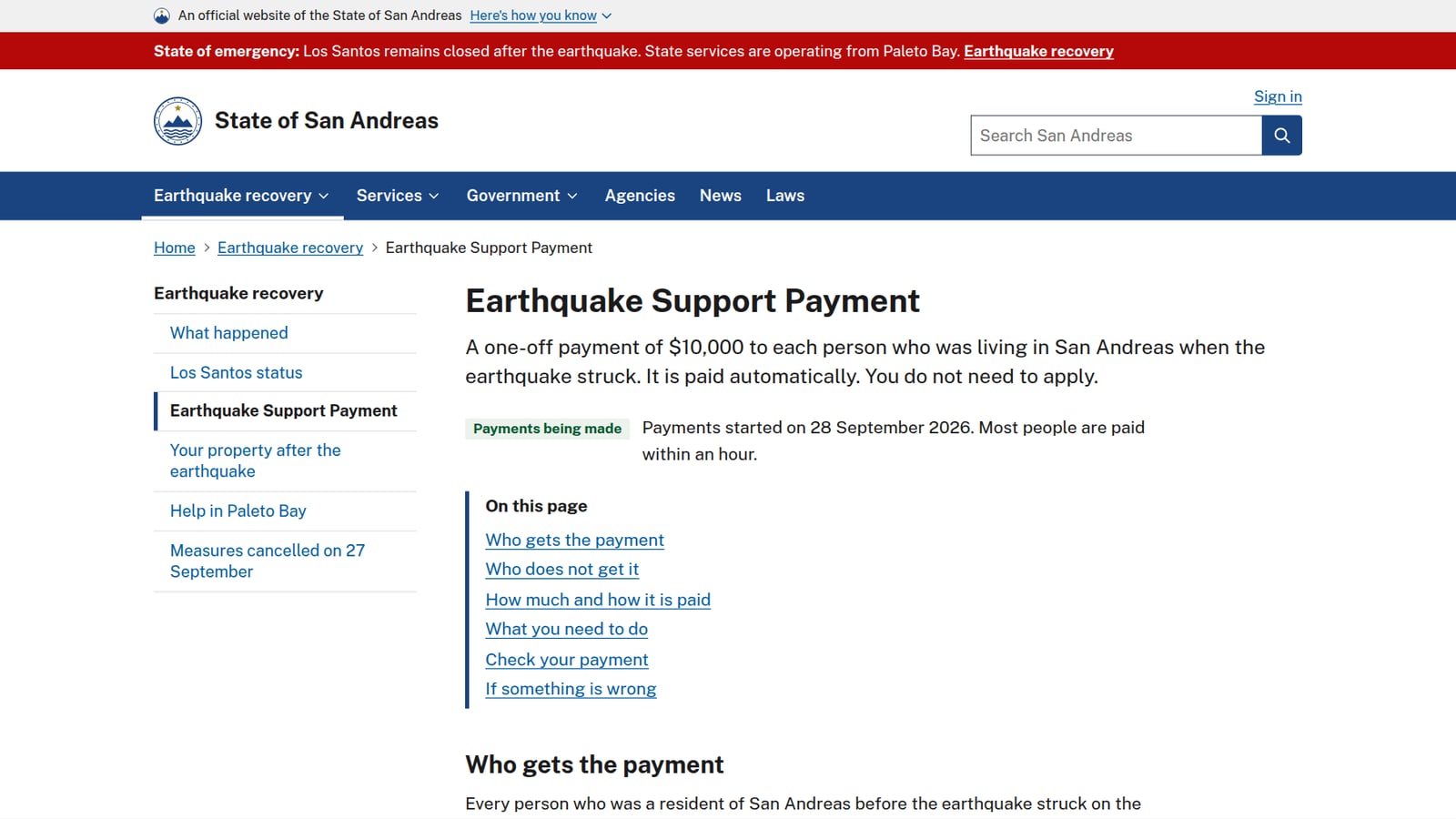The width and height of the screenshot is (1456, 819).
Task: Open the Laws nav item
Action: click(x=785, y=196)
